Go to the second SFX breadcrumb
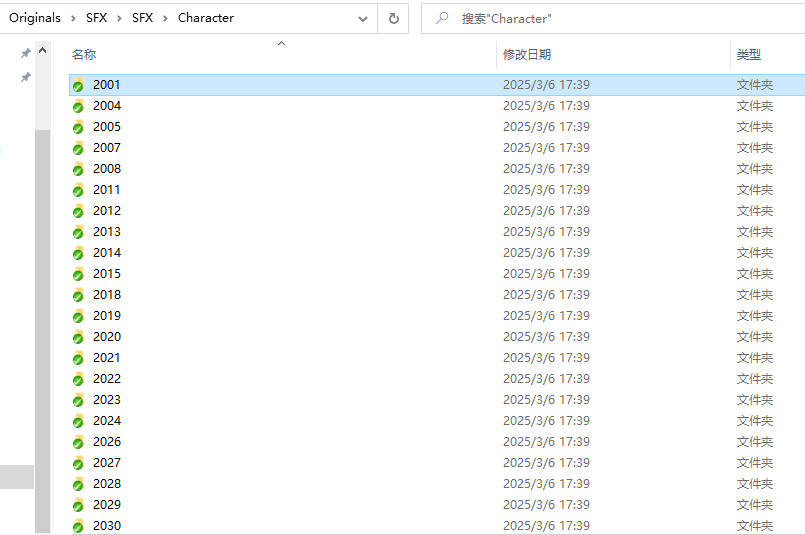The height and width of the screenshot is (535, 805). click(142, 18)
